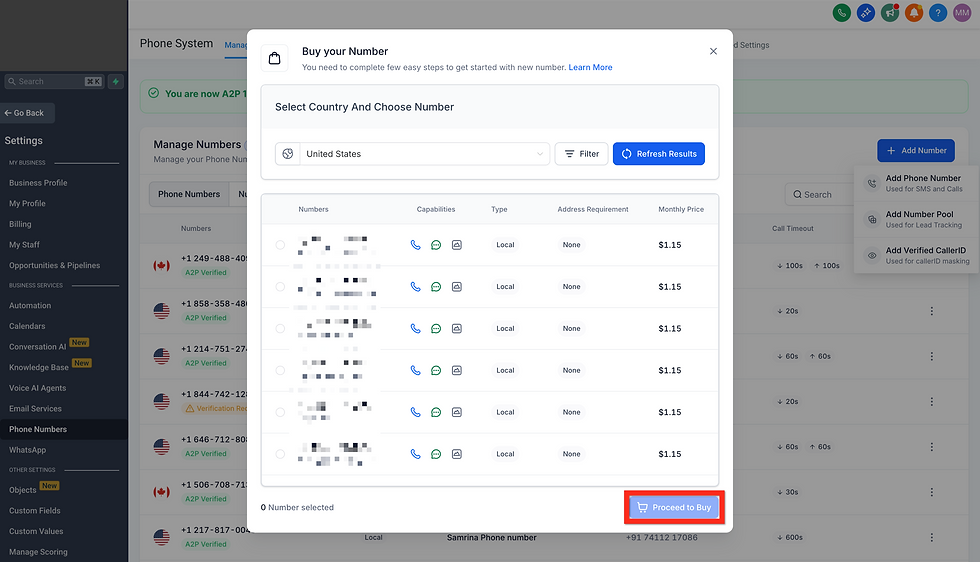Open My Staff in sidebar
The image size is (980, 562).
pos(24,244)
